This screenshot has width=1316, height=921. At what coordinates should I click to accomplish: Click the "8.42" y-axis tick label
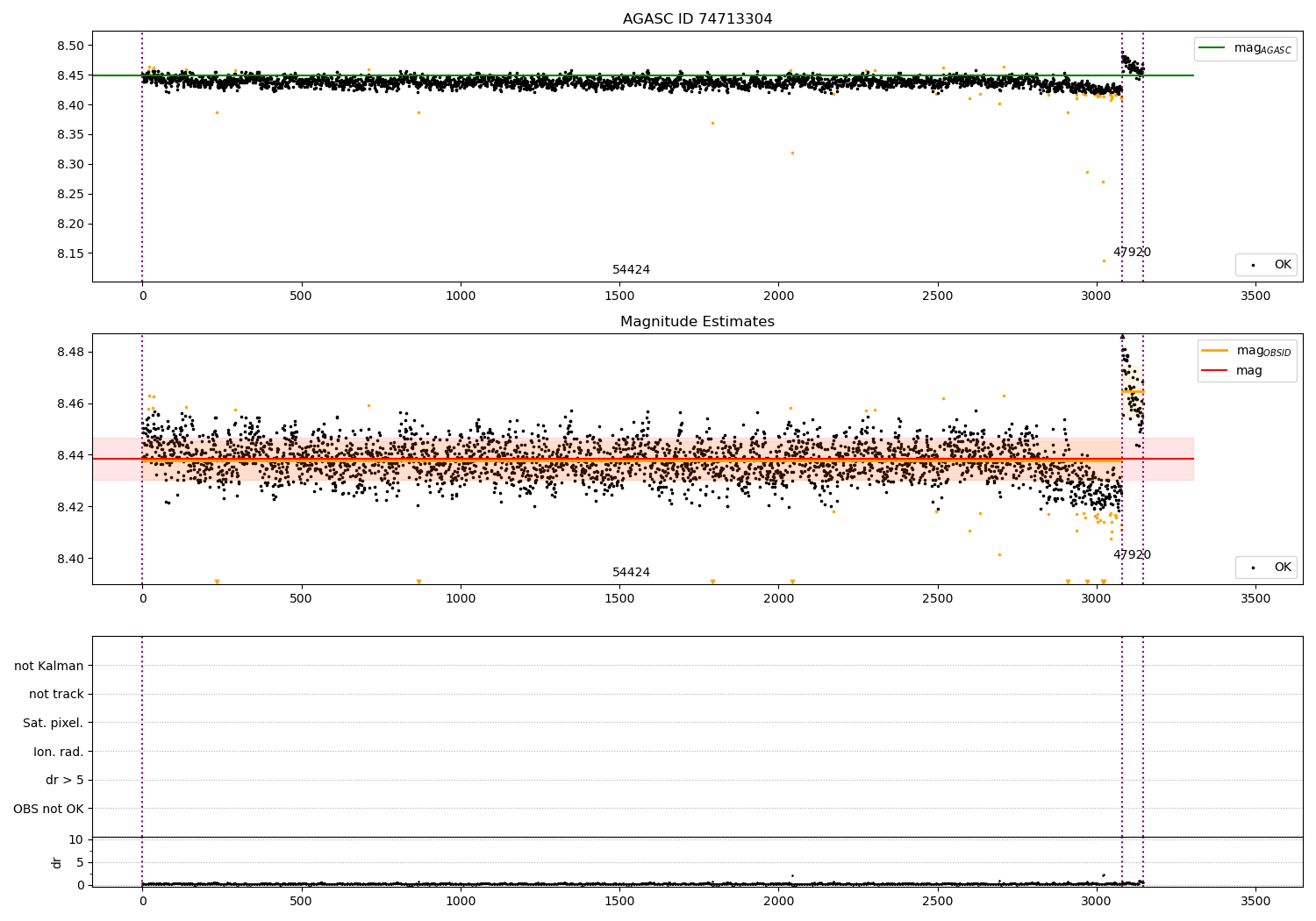(70, 507)
